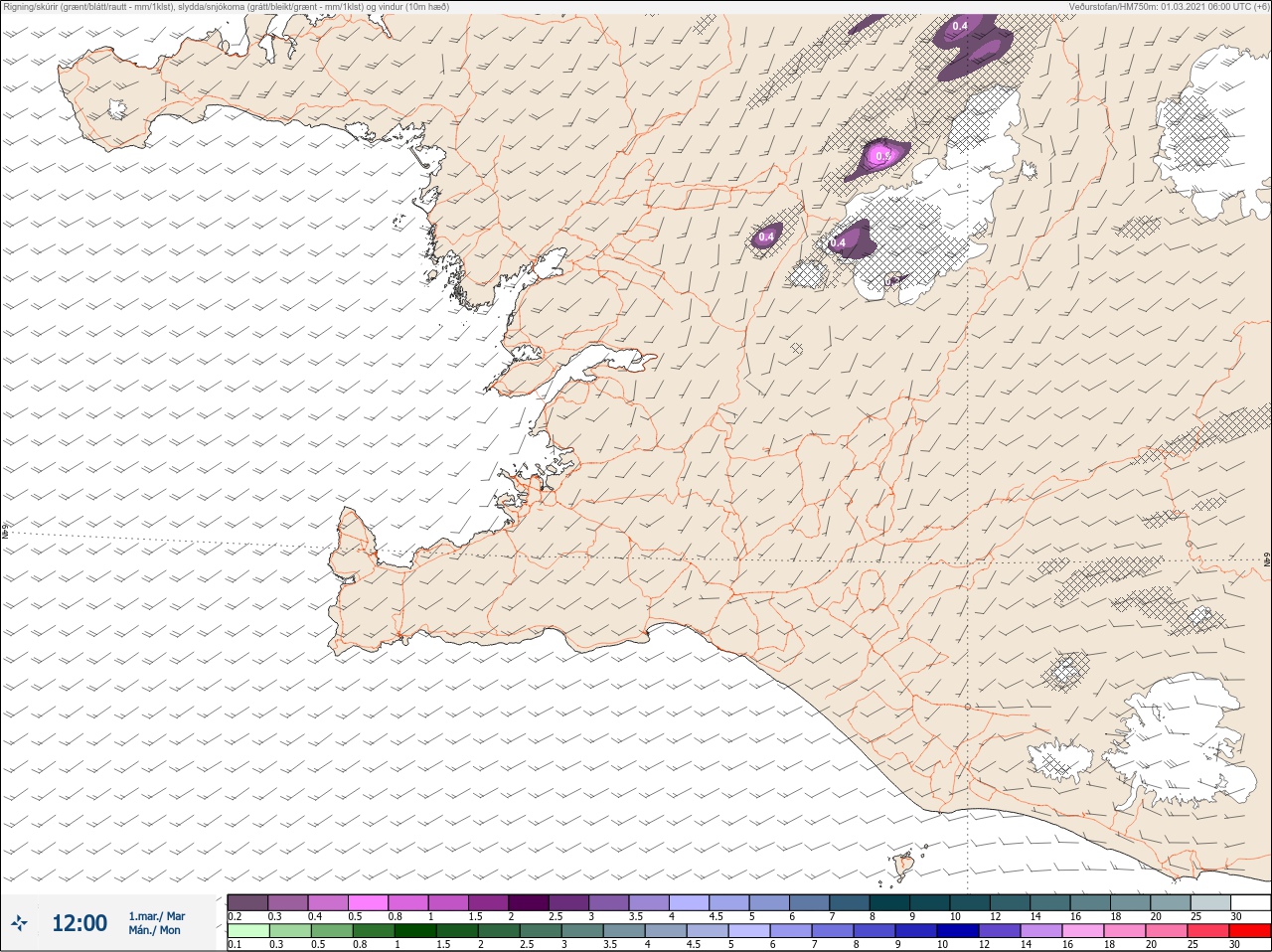The image size is (1272, 952).
Task: Select the 'Mán./ Mon' weekday text
Action: click(154, 930)
